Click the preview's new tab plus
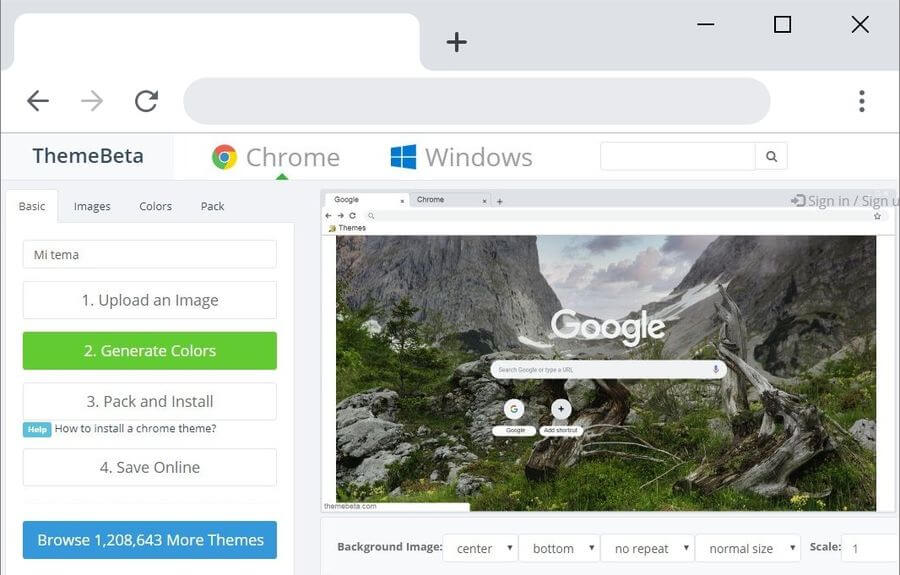Viewport: 900px width, 575px height. click(x=499, y=201)
